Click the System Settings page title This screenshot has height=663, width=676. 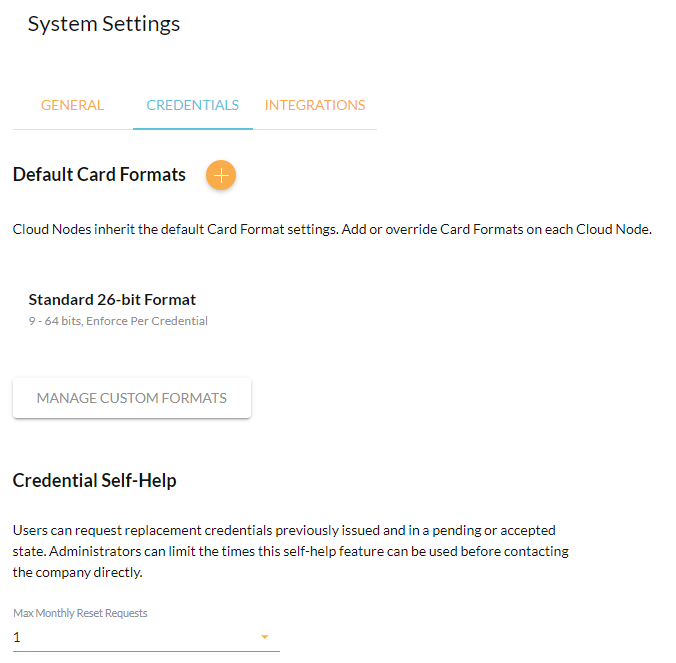tap(104, 24)
